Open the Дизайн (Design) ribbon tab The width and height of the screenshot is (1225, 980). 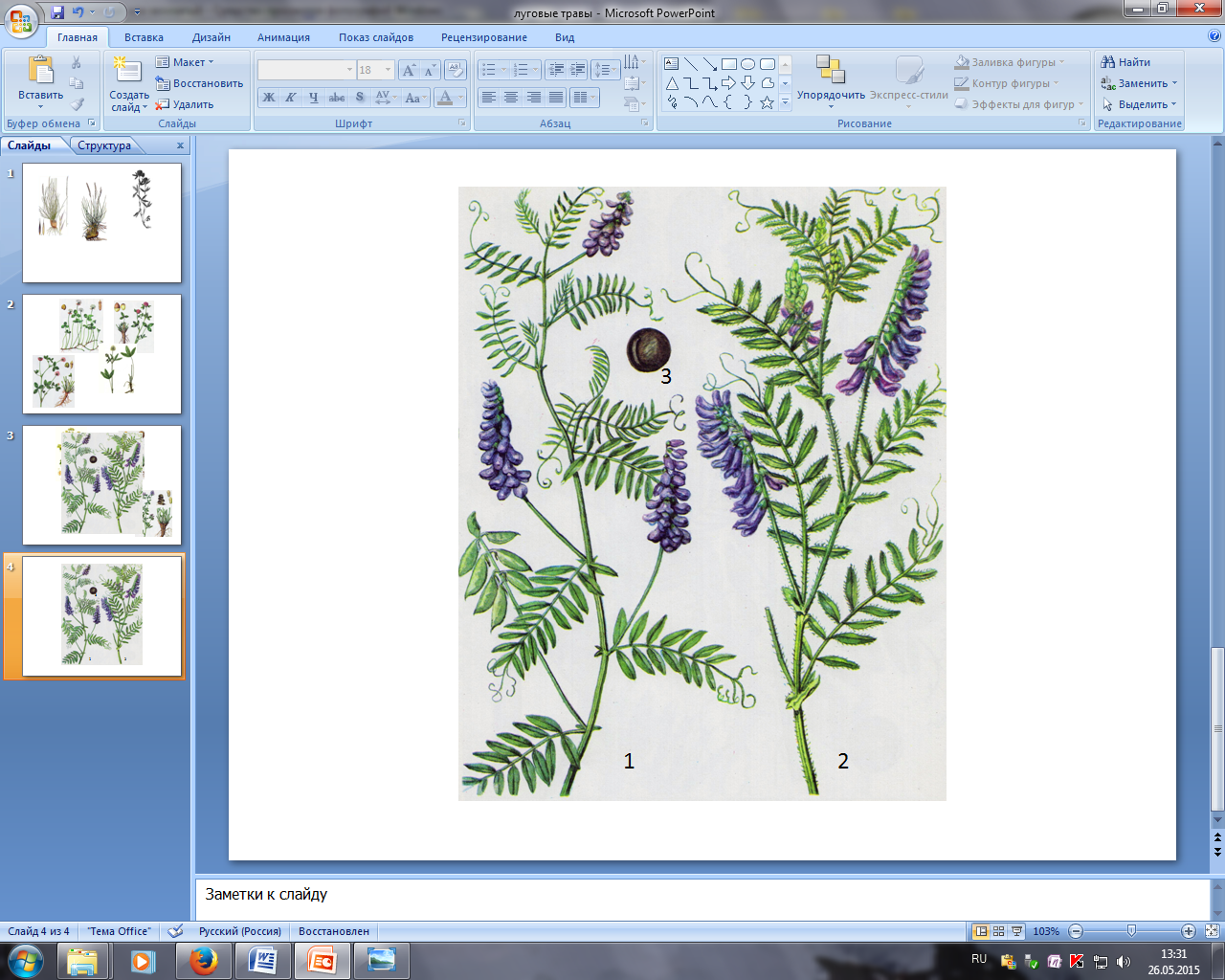pos(212,37)
